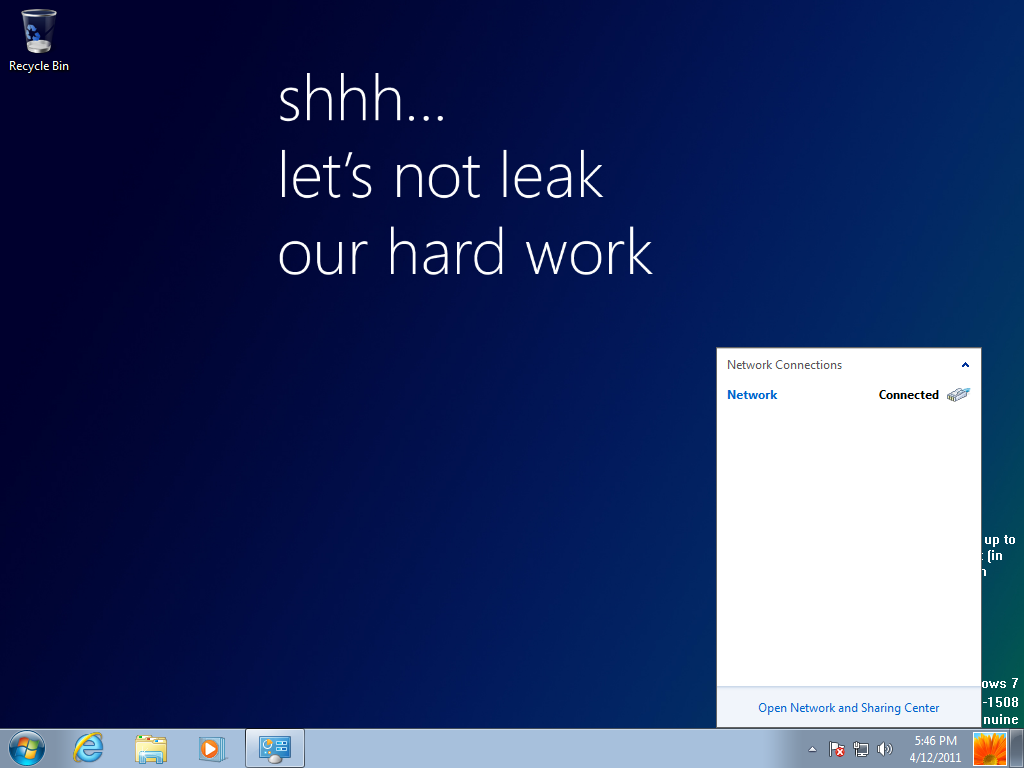1024x768 pixels.
Task: Open Network and Sharing Center link
Action: [848, 708]
